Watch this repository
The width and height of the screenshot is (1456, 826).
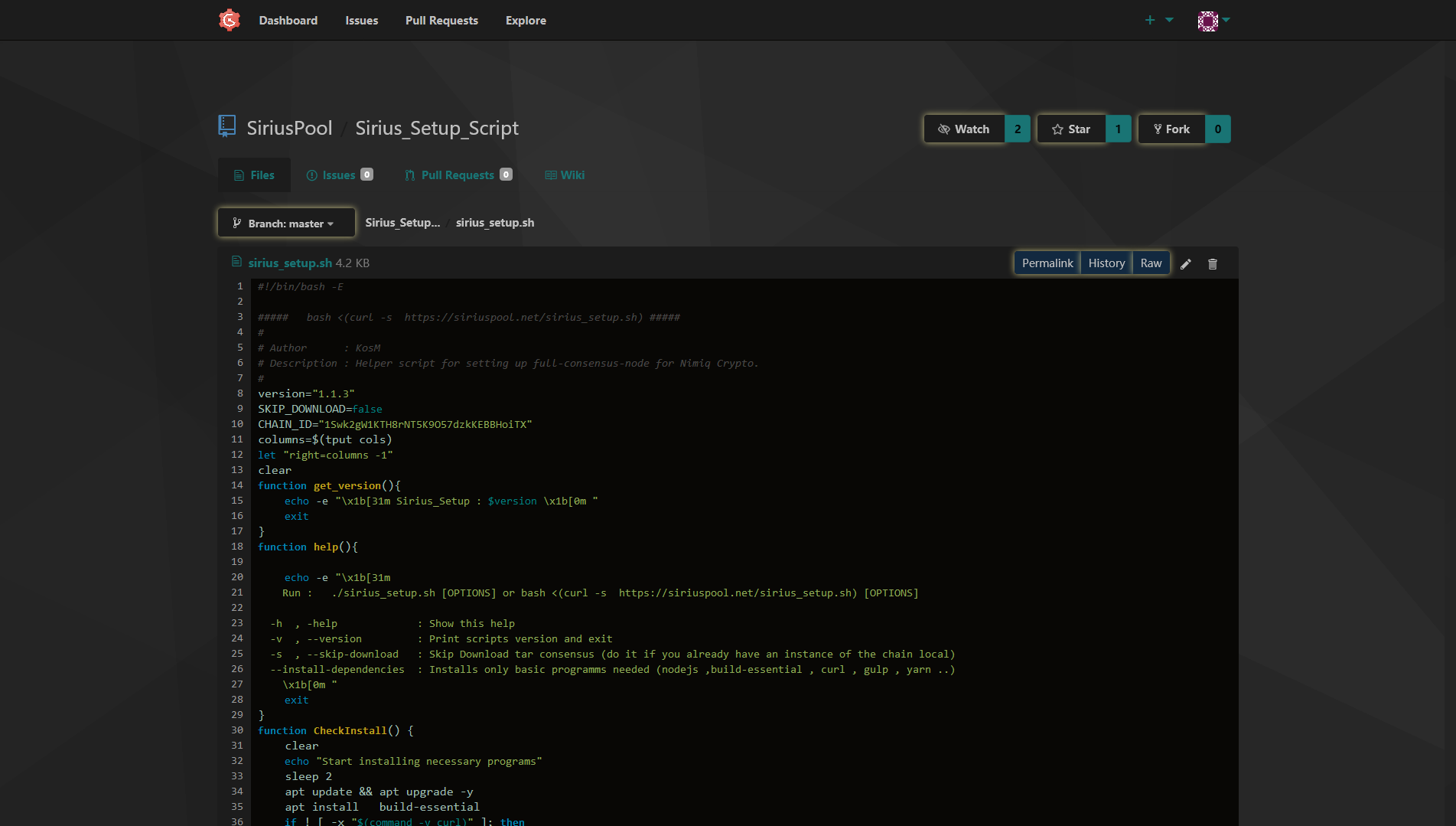coord(964,129)
